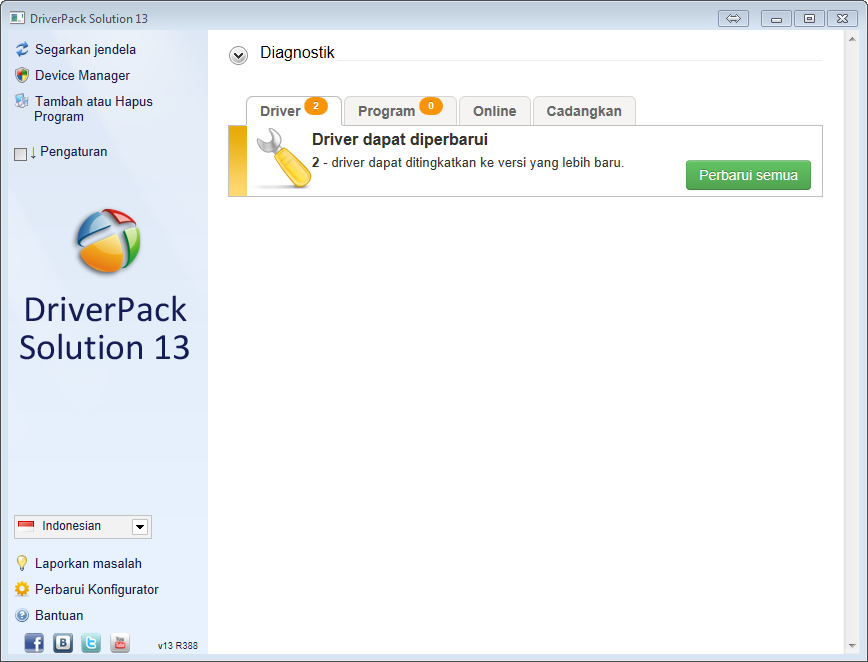Click the scrollbar down arrow

[x=852, y=646]
